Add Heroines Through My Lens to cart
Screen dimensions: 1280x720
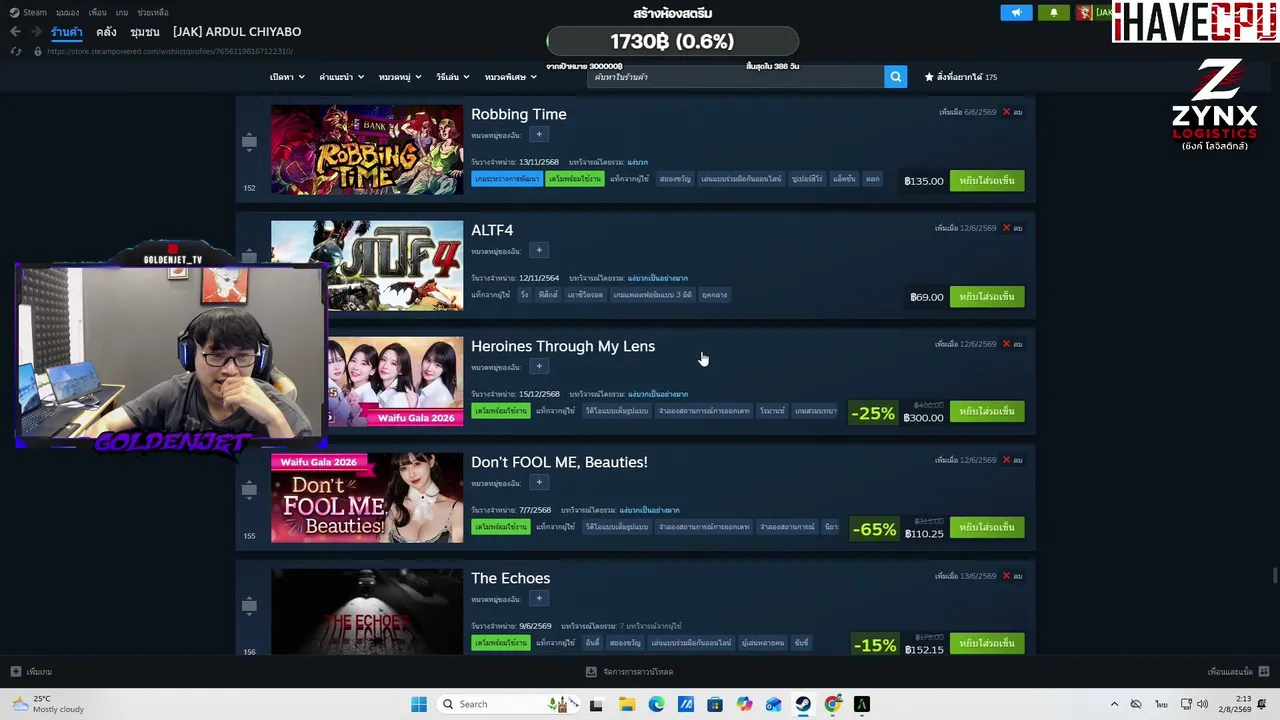point(987,412)
